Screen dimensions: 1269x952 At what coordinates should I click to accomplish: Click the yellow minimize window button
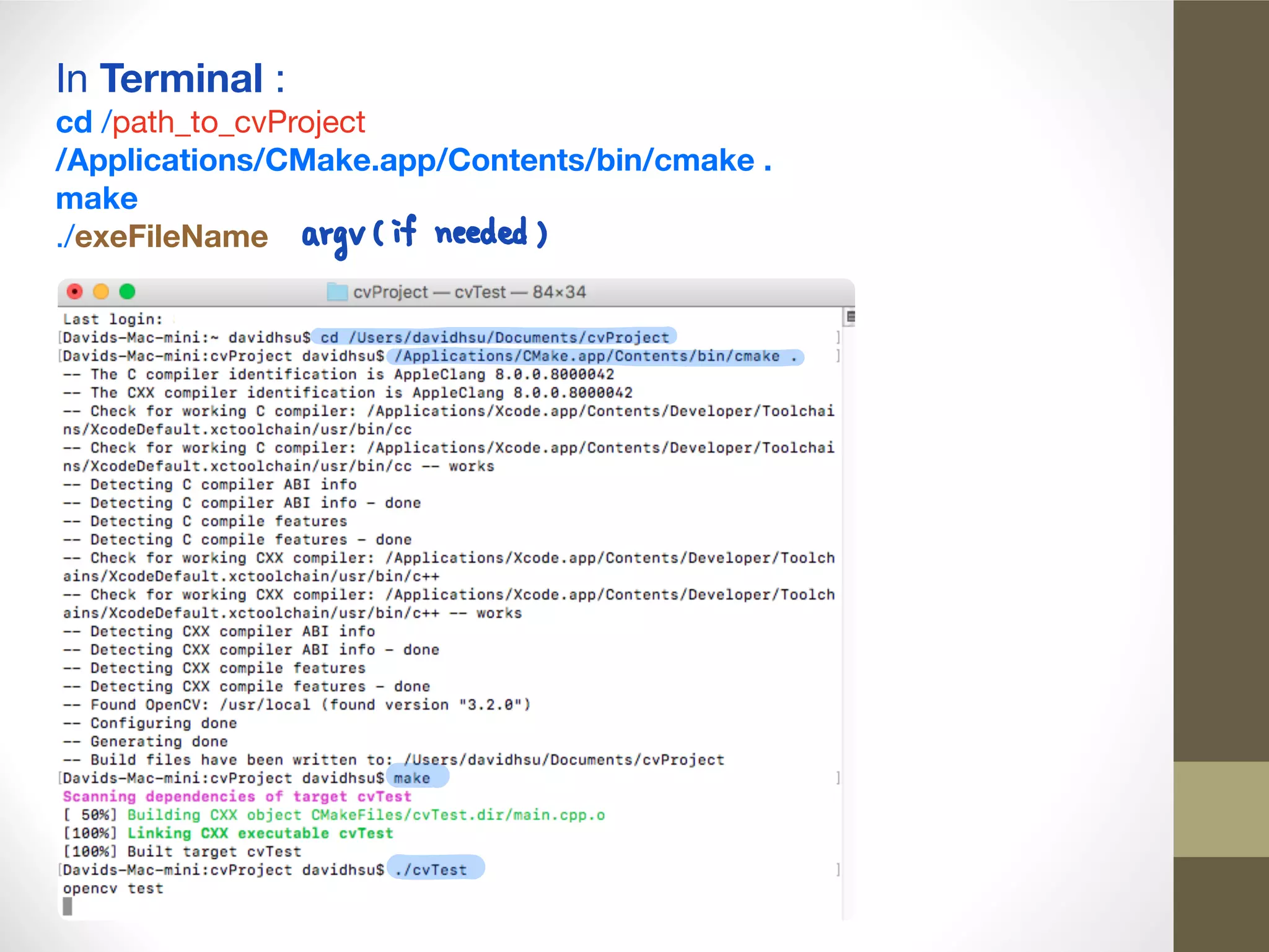point(101,292)
